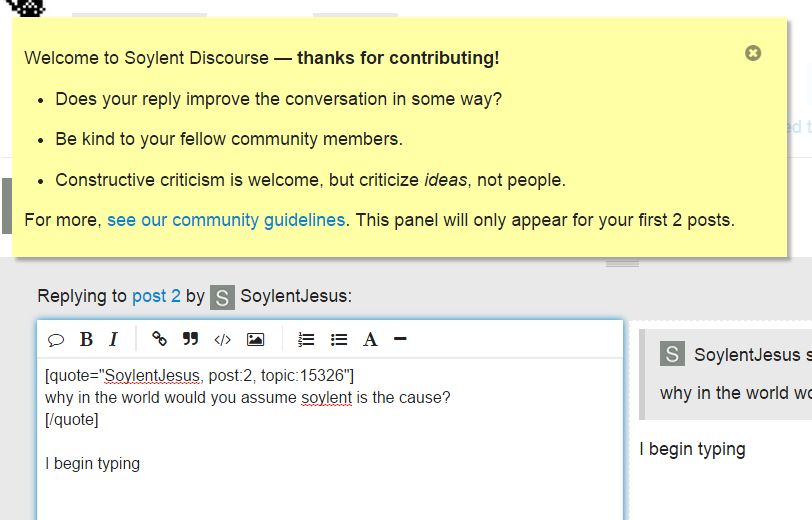
Task: Insert a hyperlink with the link icon
Action: click(159, 339)
